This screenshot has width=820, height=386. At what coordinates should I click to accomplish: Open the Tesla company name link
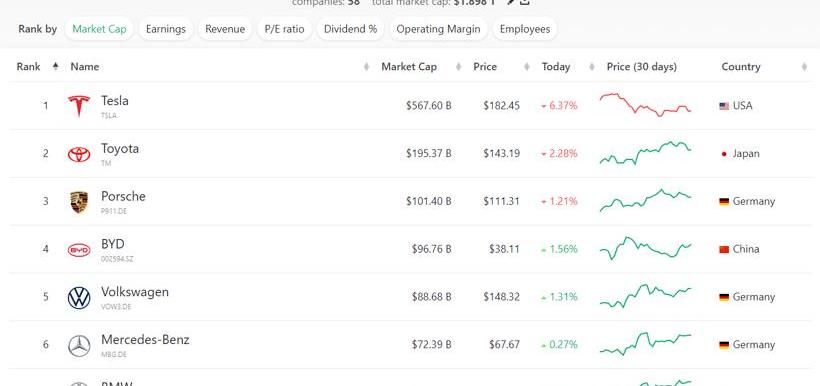click(x=115, y=100)
